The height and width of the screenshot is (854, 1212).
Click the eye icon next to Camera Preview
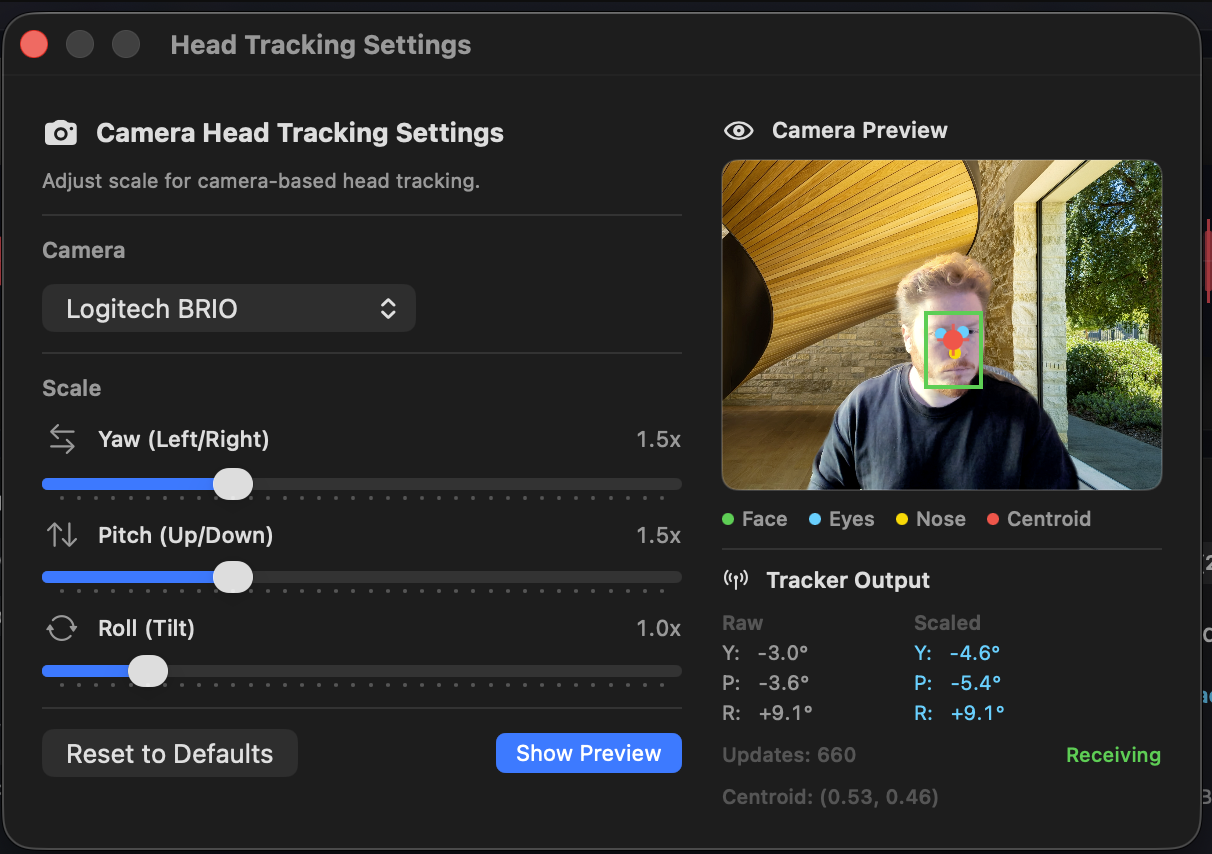pos(738,130)
